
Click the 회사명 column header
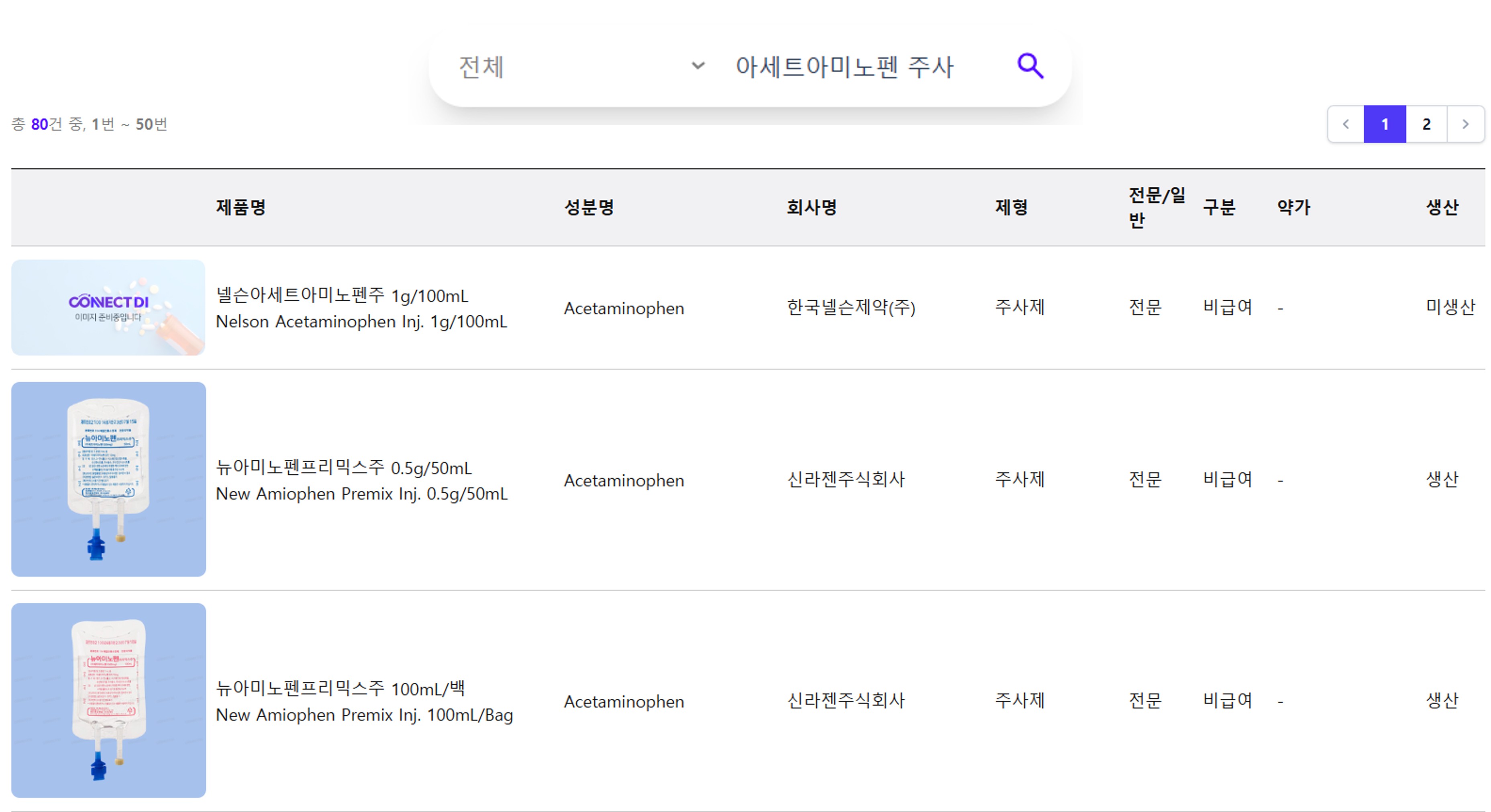coord(812,207)
